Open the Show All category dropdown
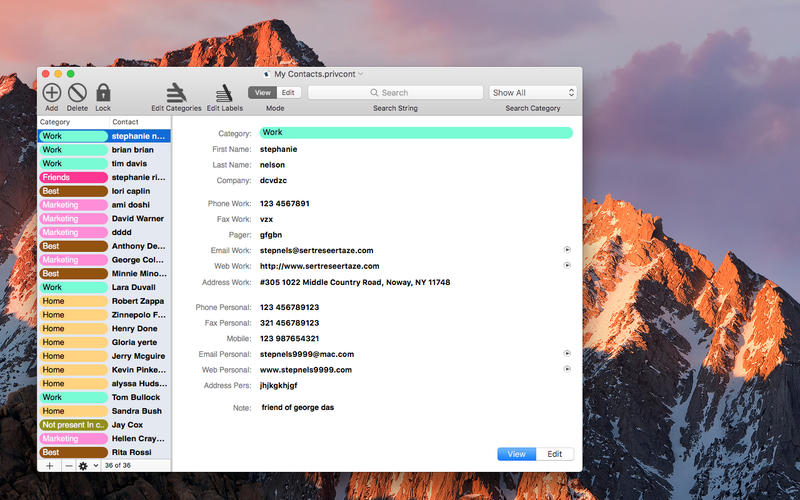The width and height of the screenshot is (800, 500). [x=533, y=92]
